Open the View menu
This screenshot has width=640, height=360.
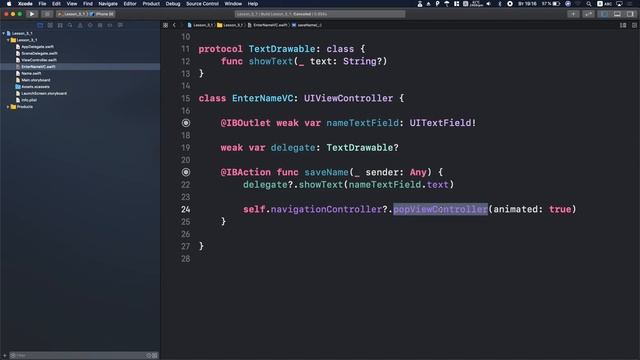[x=72, y=4]
